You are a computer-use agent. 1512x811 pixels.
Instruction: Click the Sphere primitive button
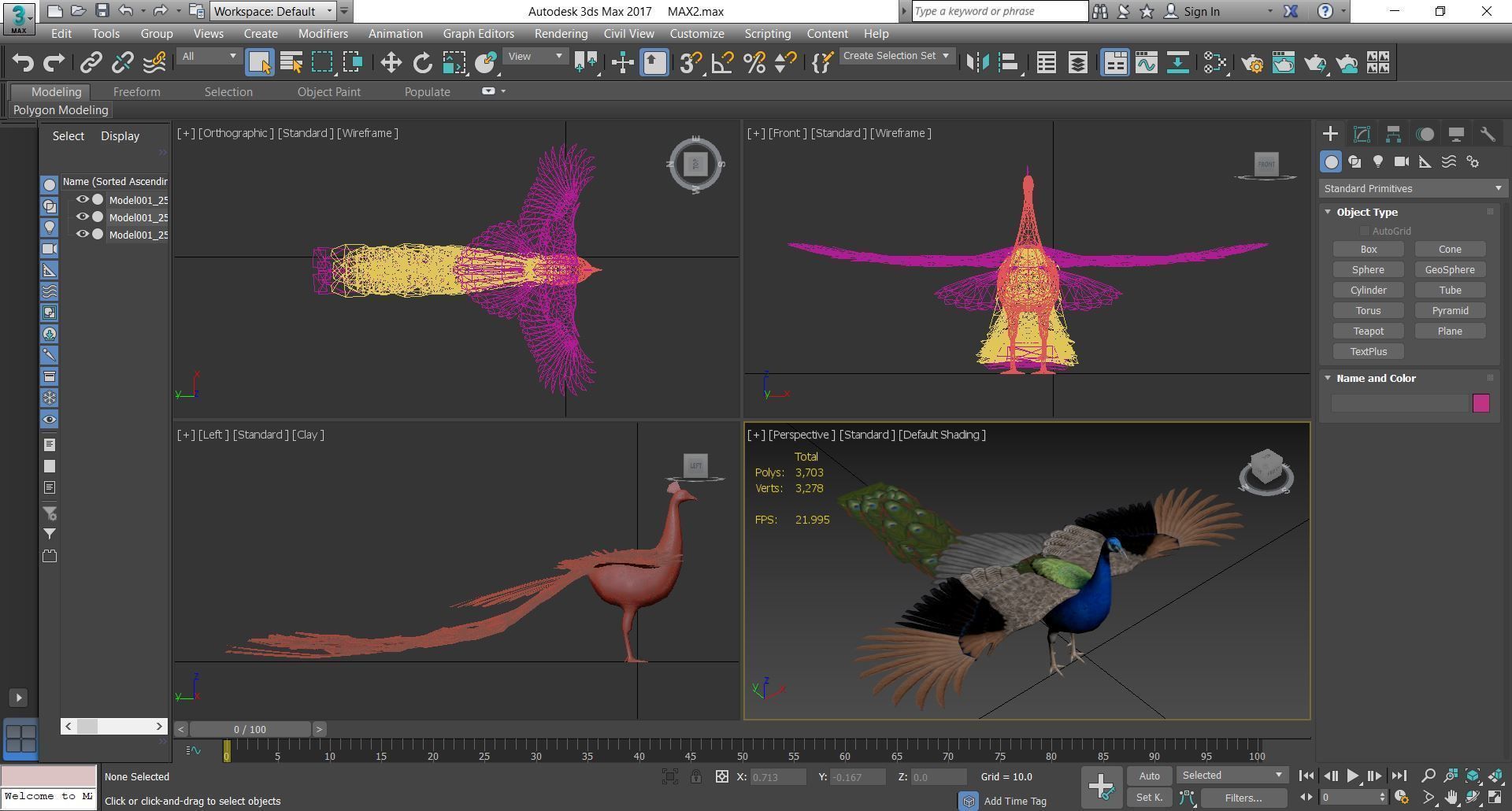1368,270
